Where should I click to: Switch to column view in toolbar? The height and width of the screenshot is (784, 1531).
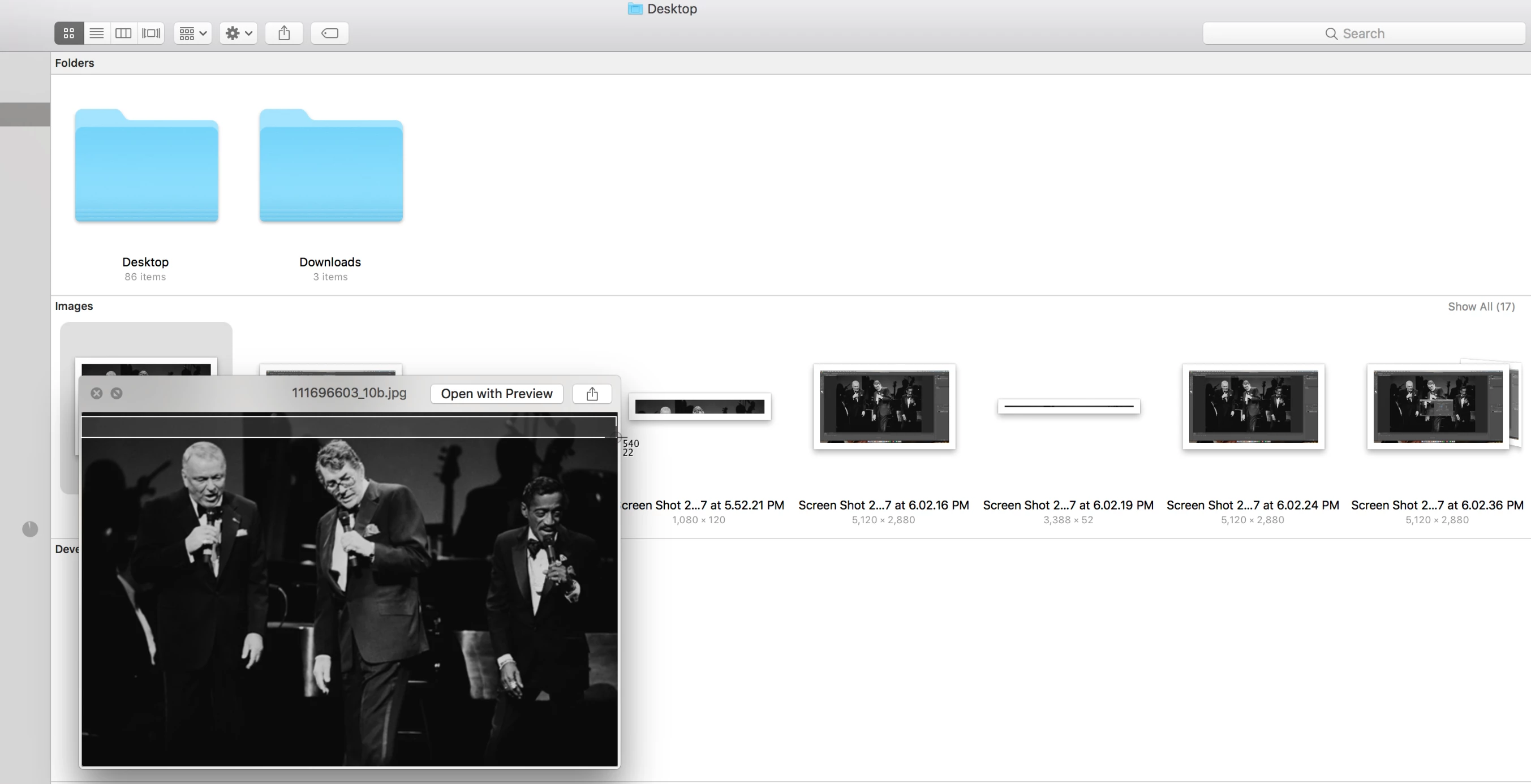click(123, 33)
